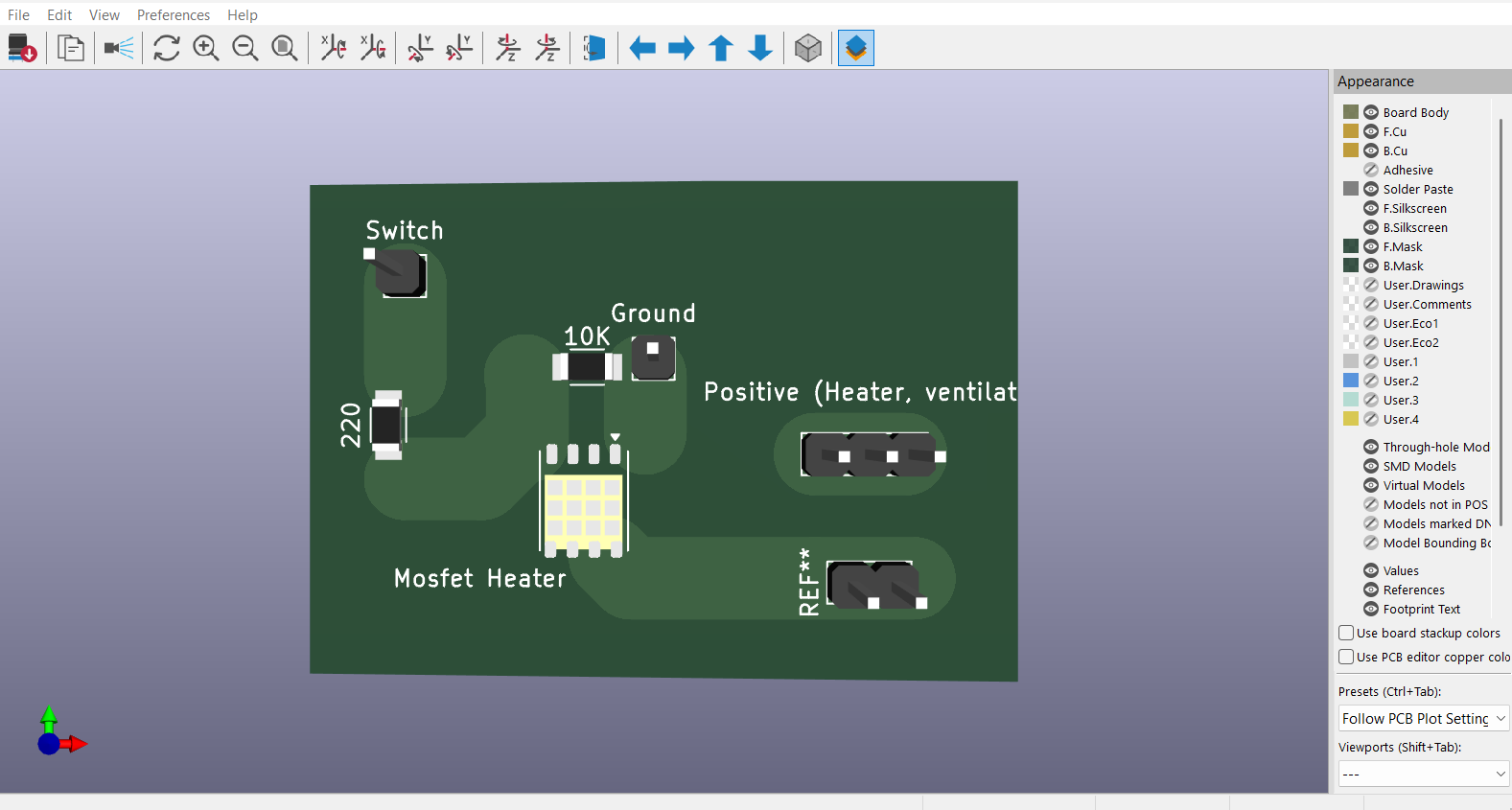This screenshot has width=1512, height=810.
Task: Click the Appearance panel scrollbar
Action: (x=1500, y=321)
